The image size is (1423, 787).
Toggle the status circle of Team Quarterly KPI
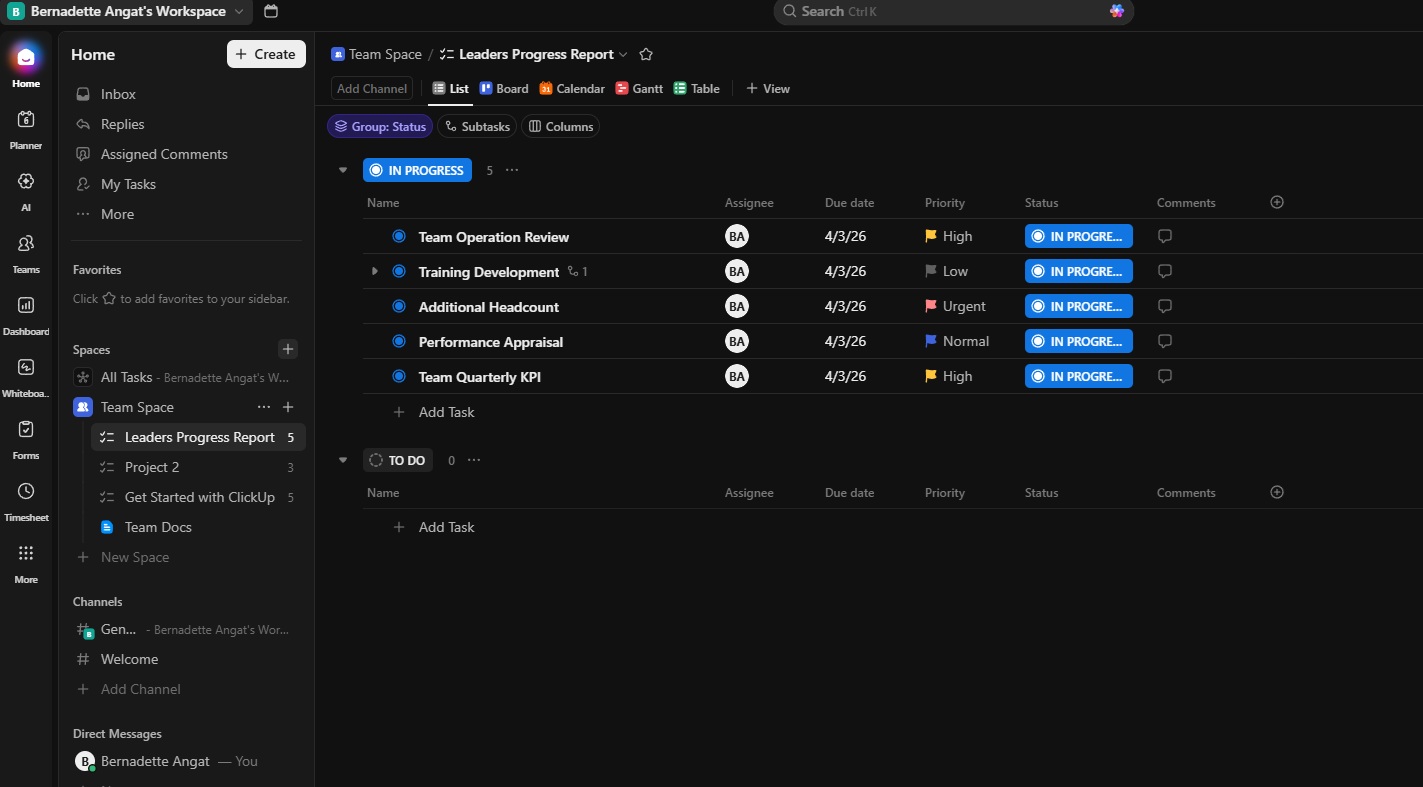[x=399, y=377]
